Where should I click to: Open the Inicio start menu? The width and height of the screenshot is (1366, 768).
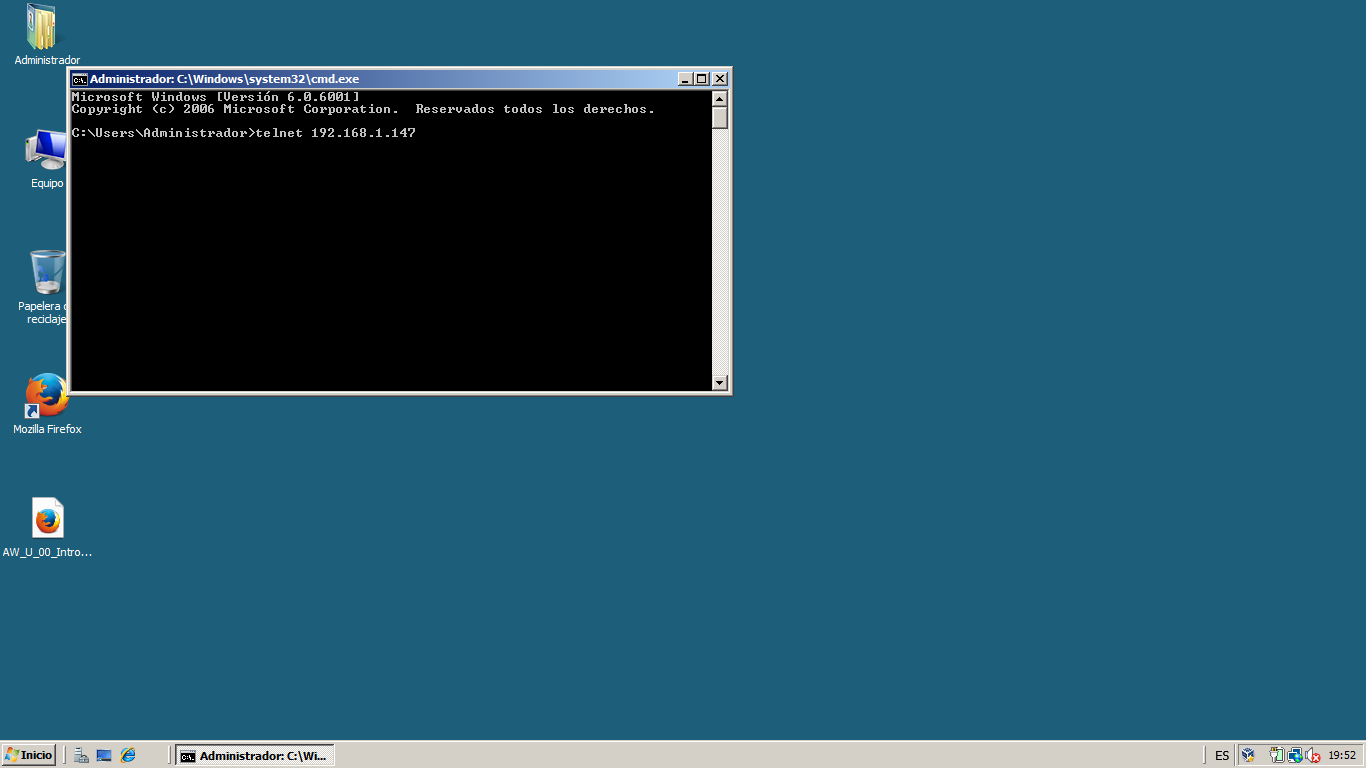29,755
